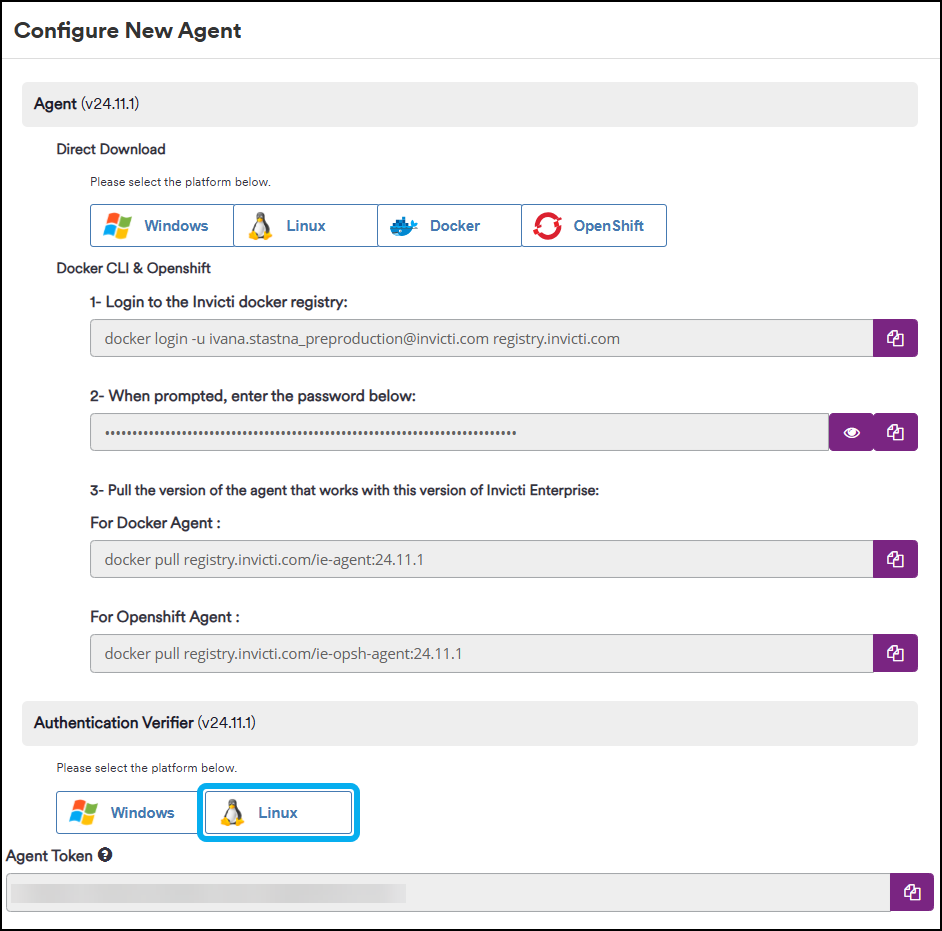Click the 'Direct Download' heading
This screenshot has height=931, width=942.
[x=111, y=149]
